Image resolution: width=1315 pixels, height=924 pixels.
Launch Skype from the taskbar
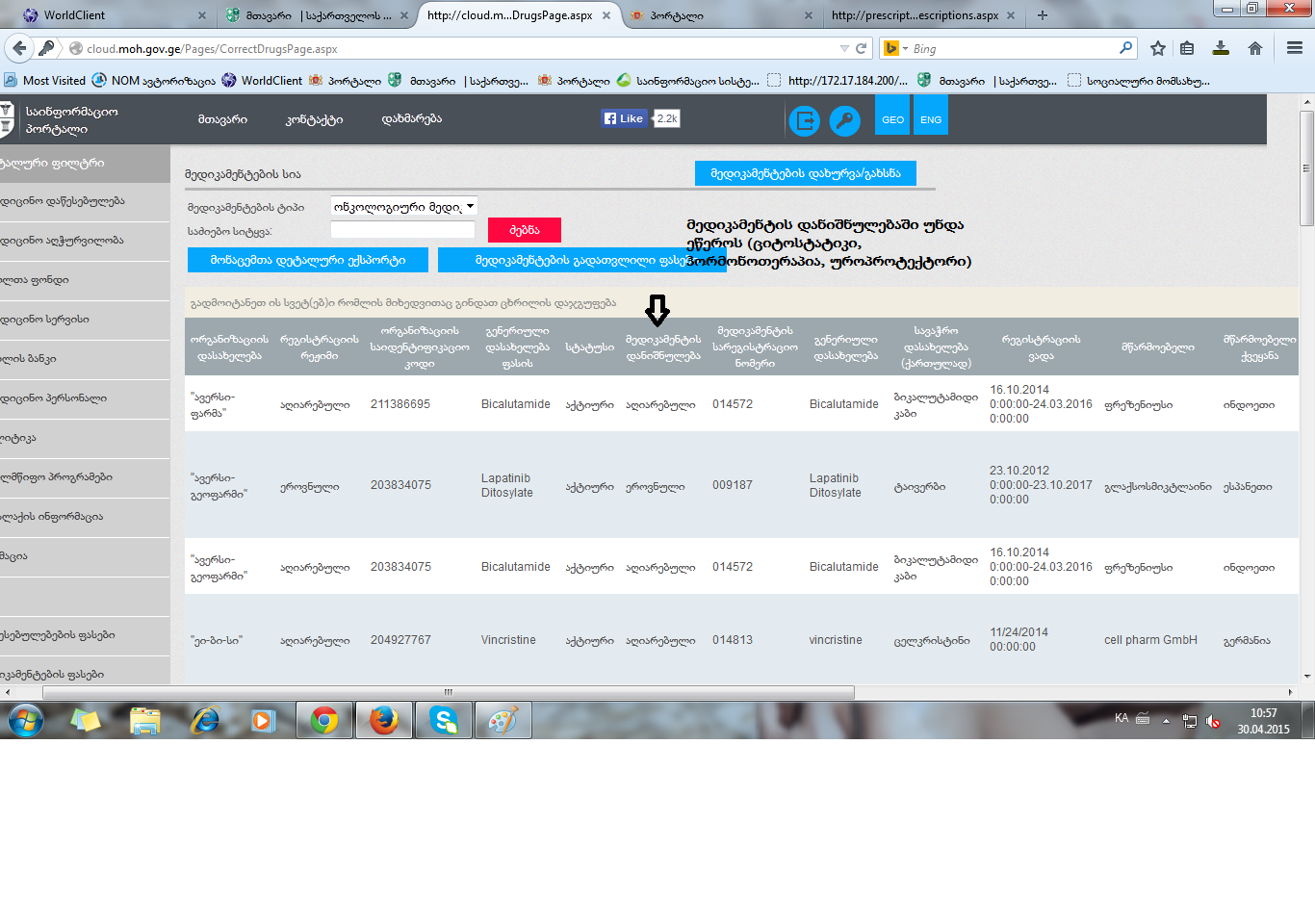pyautogui.click(x=444, y=720)
